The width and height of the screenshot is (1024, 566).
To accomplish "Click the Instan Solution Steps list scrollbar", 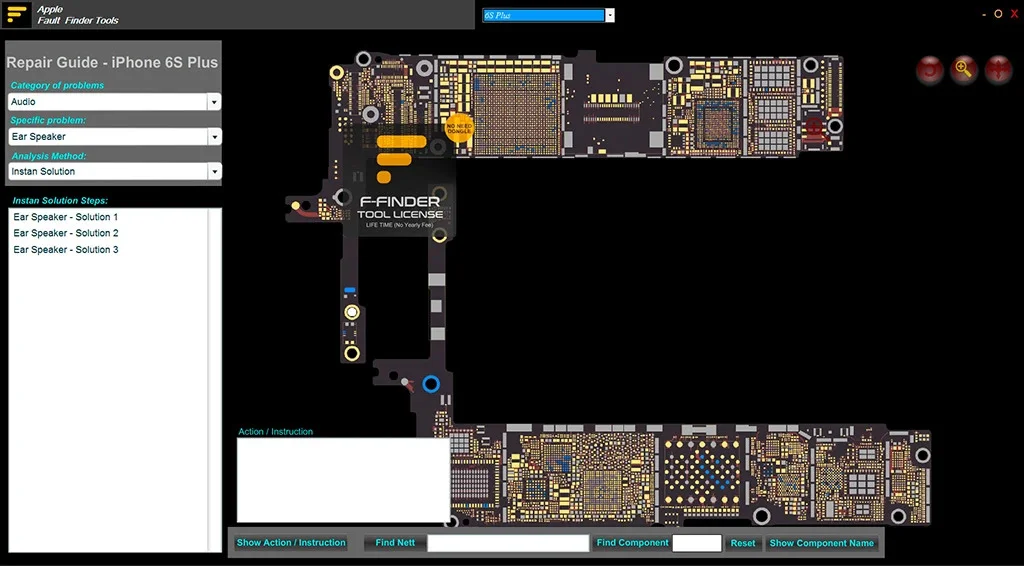I will (214, 380).
